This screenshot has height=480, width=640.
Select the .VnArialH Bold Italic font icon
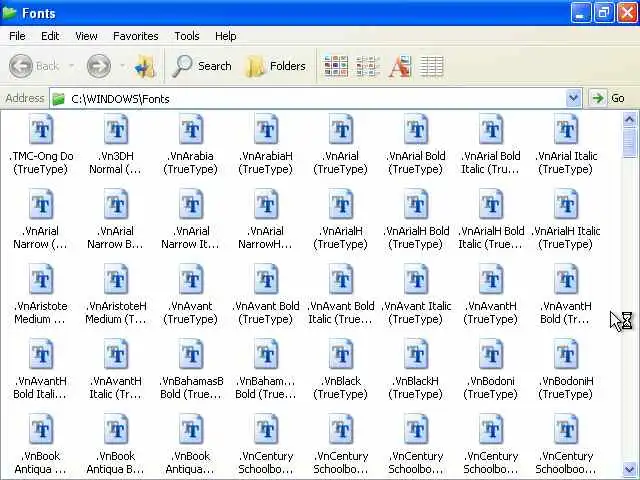coord(491,204)
